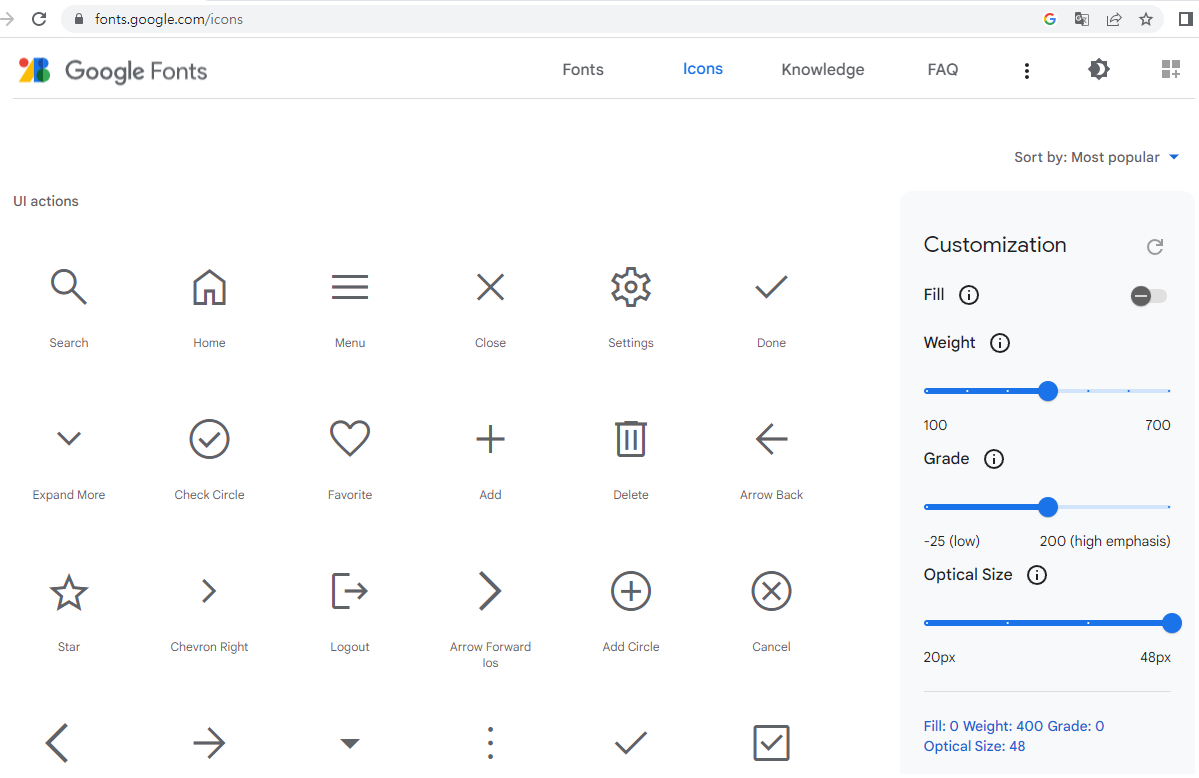The image size is (1199, 778).
Task: Open the Knowledge tab
Action: pyautogui.click(x=822, y=70)
